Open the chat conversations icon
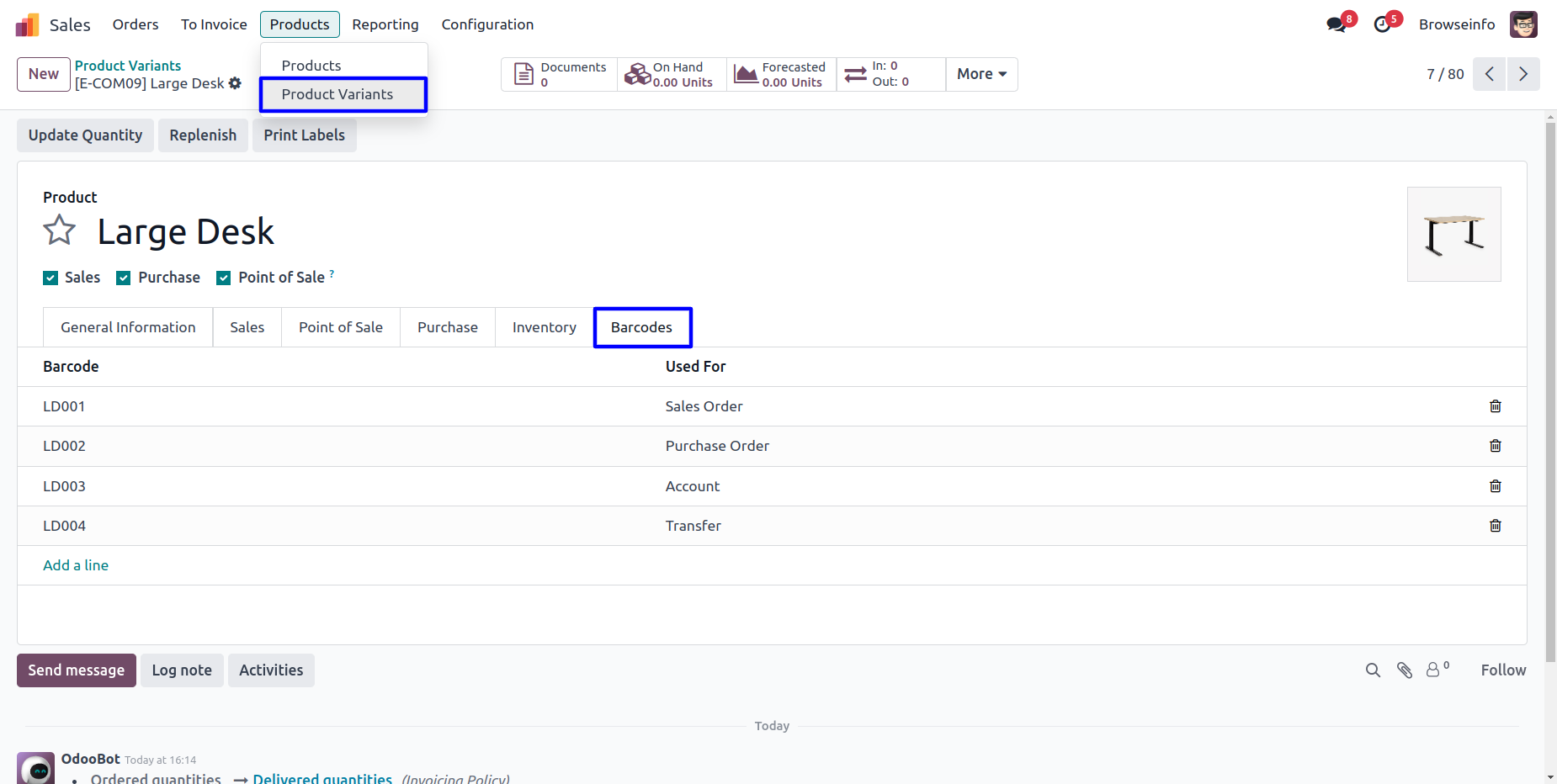The height and width of the screenshot is (784, 1557). tap(1336, 24)
